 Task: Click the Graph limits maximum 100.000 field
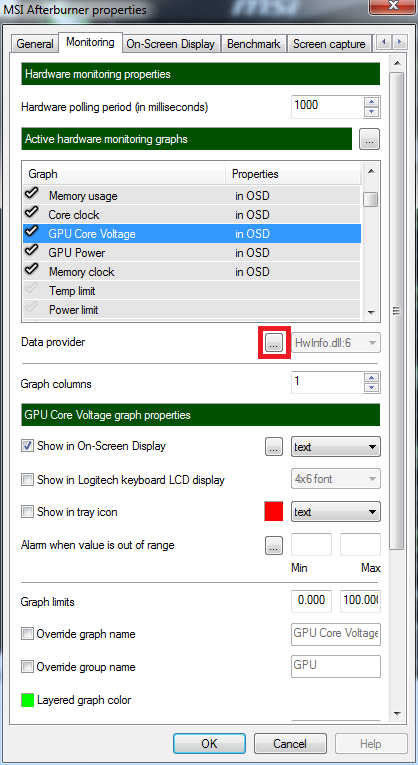tap(360, 602)
